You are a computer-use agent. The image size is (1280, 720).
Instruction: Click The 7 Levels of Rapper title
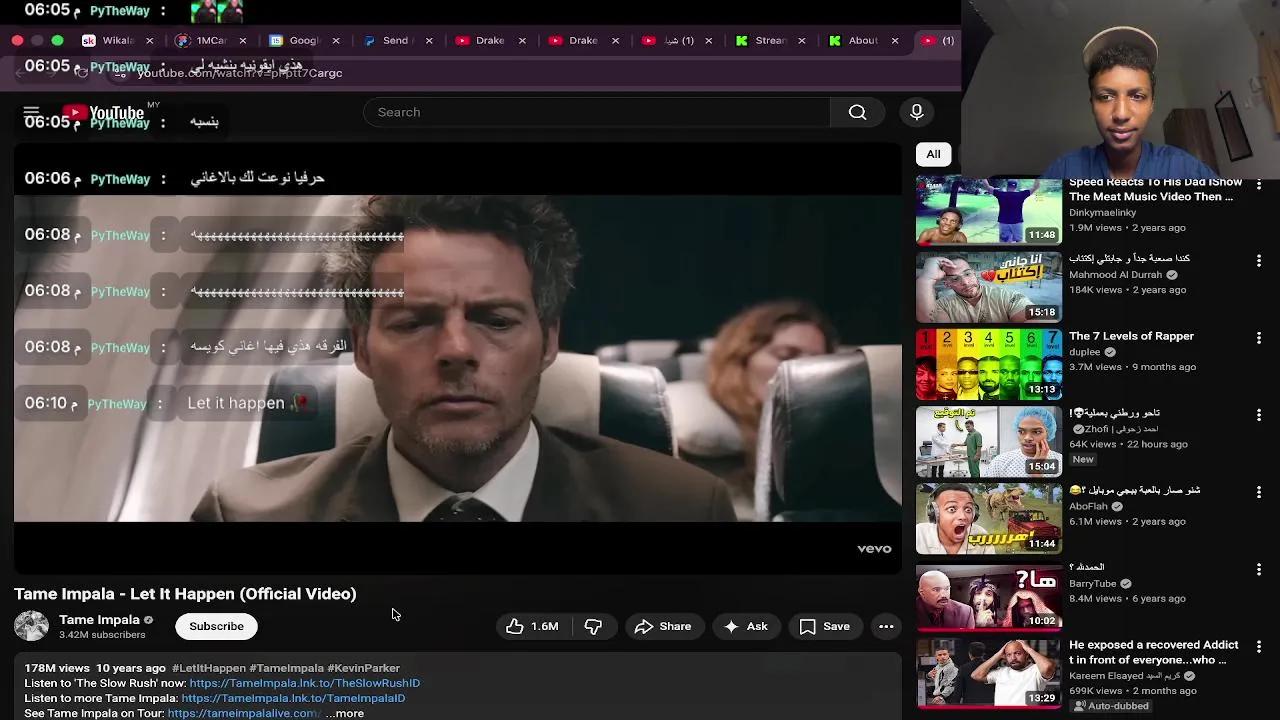tap(1131, 336)
